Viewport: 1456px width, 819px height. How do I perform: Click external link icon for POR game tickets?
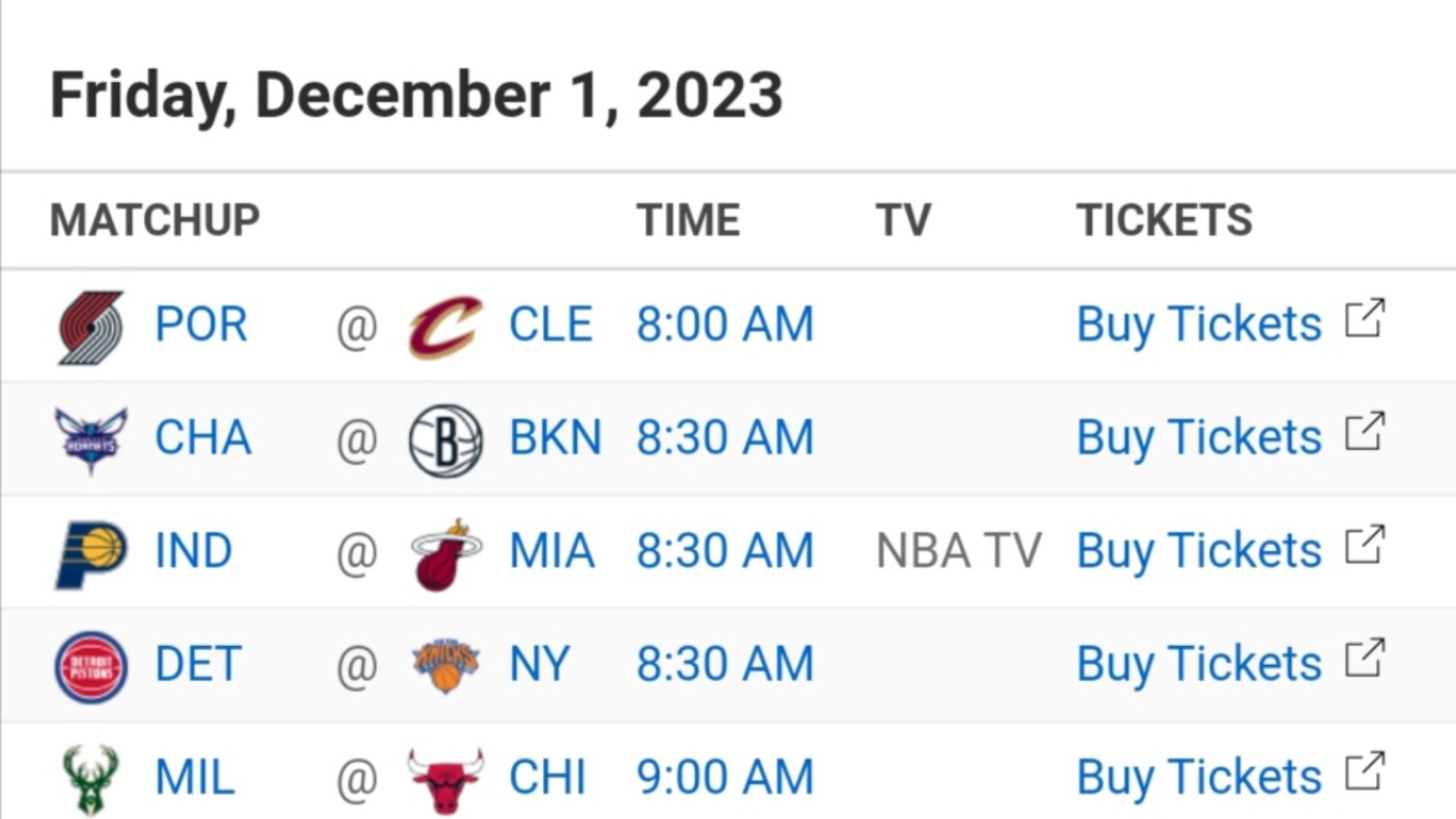[1365, 318]
